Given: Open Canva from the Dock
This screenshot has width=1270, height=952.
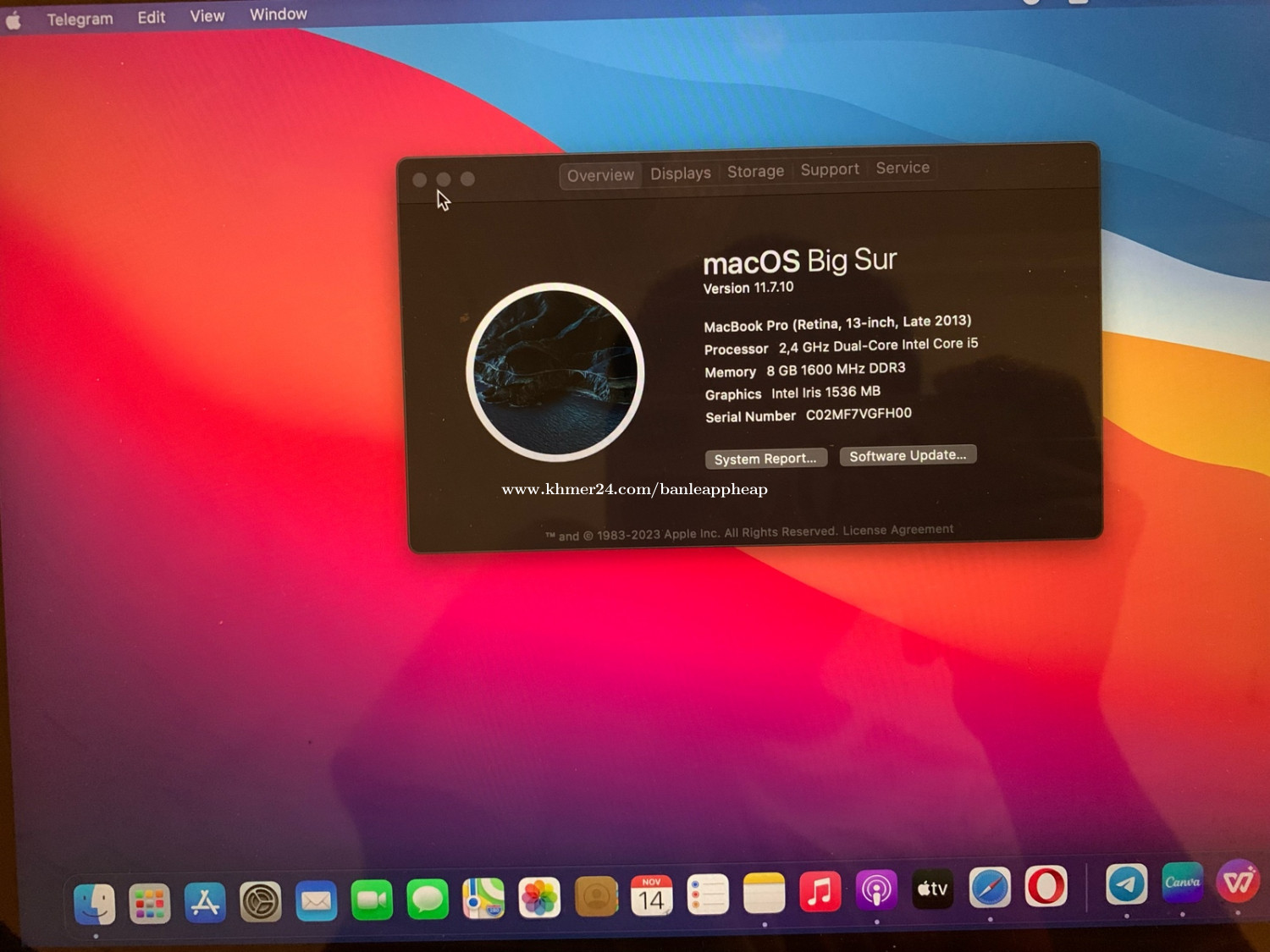Looking at the screenshot, I should tap(1182, 883).
